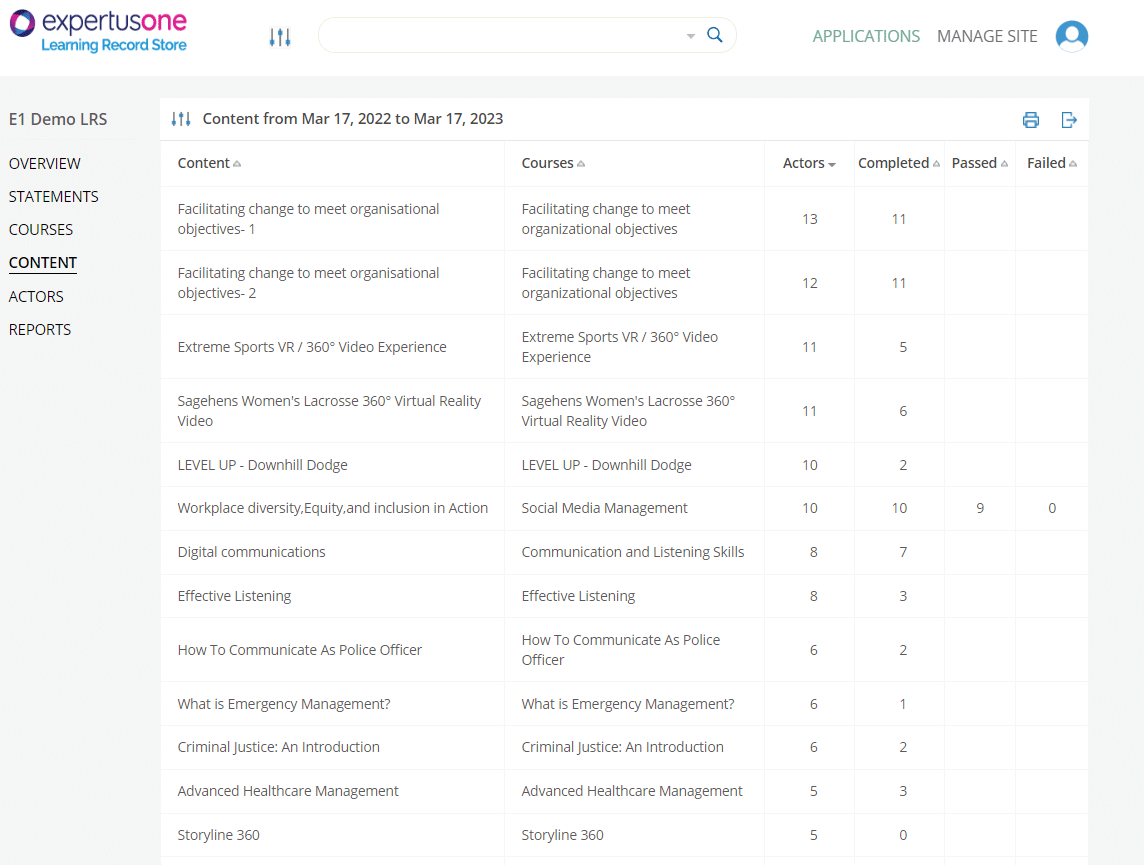The width and height of the screenshot is (1144, 865).
Task: Click Completed value 5 for Extreme Sports VR
Action: pyautogui.click(x=903, y=347)
